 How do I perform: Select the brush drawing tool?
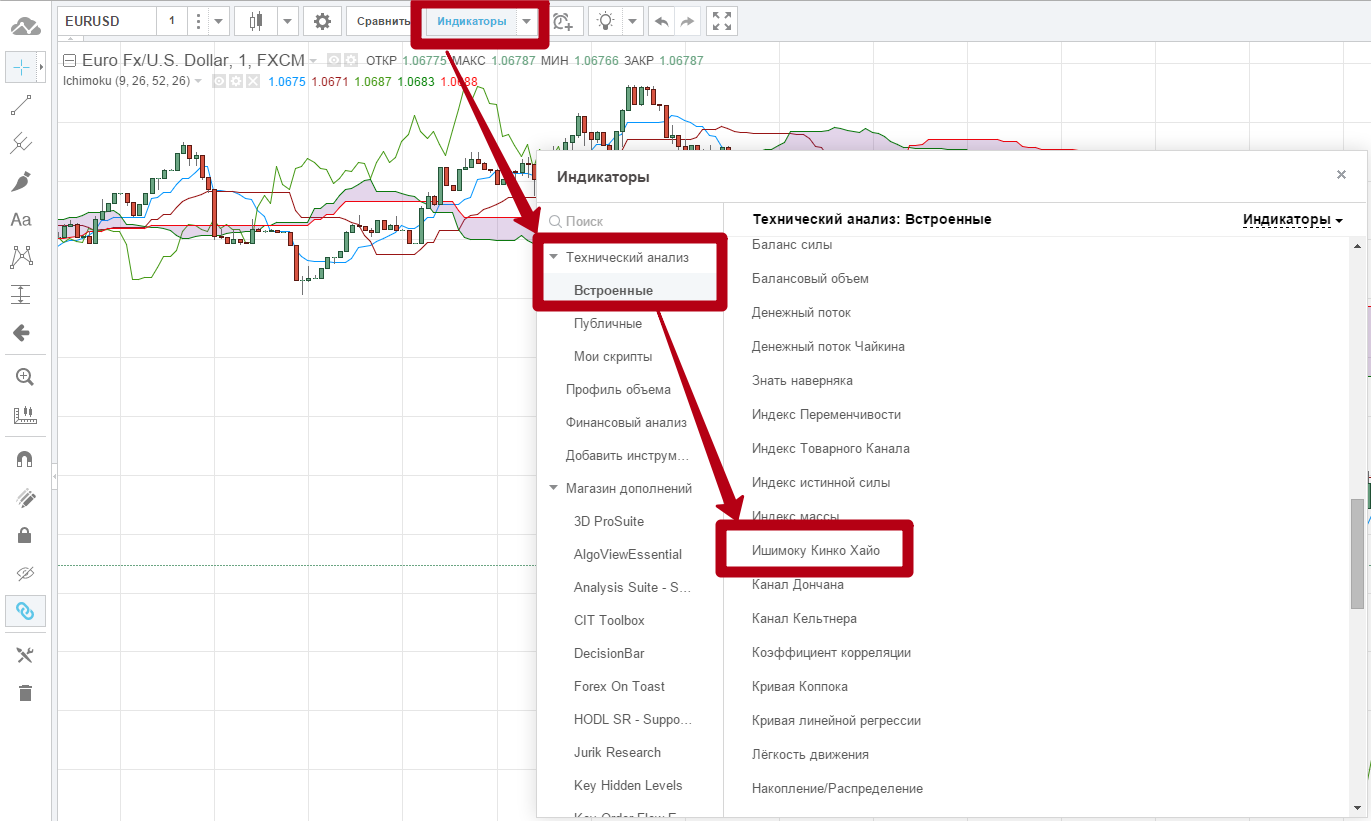[x=21, y=181]
